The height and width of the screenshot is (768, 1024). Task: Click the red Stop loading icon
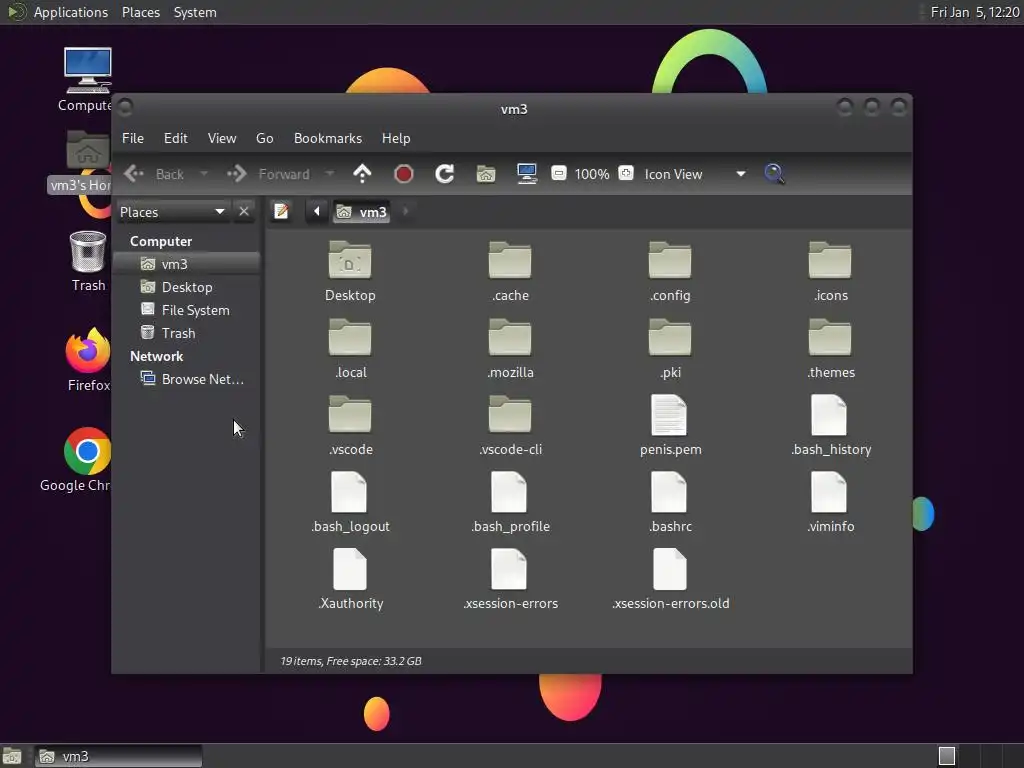(404, 174)
